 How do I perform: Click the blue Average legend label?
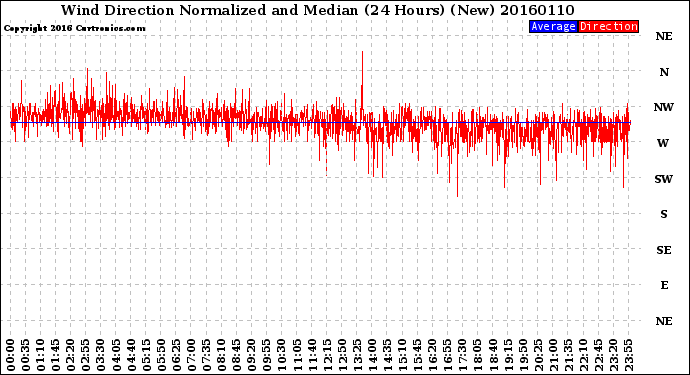[553, 26]
